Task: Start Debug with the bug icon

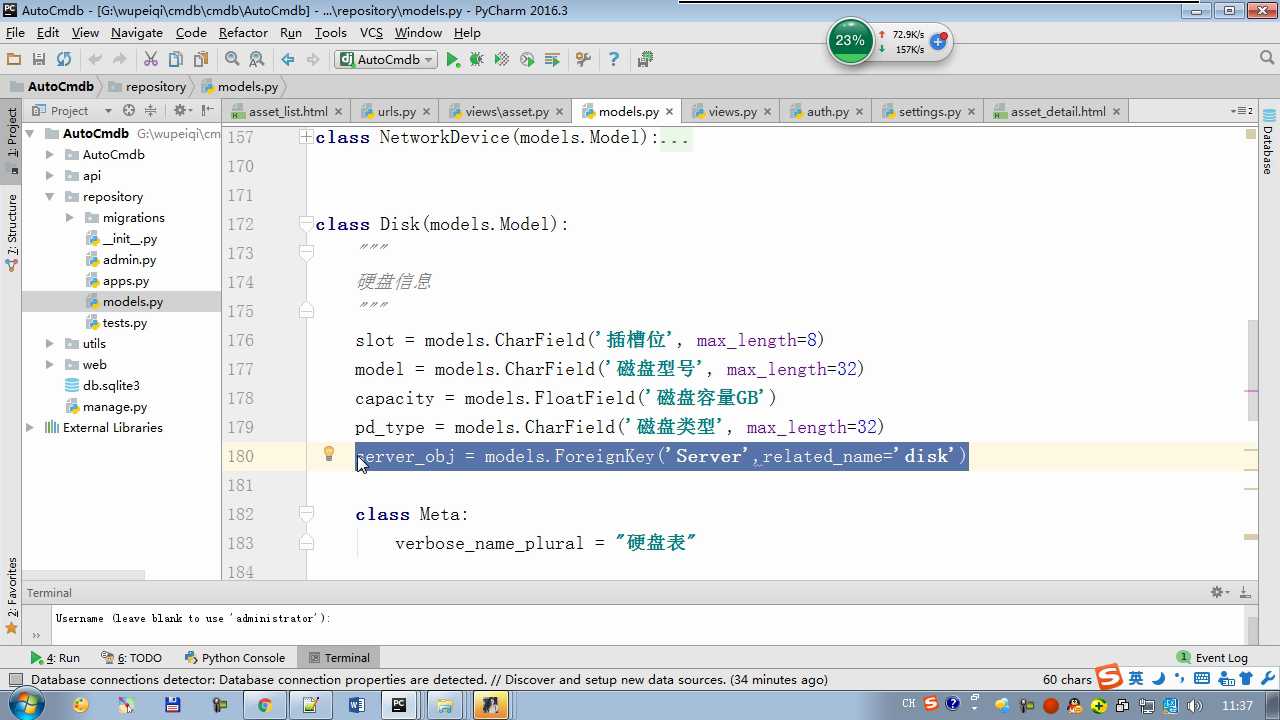Action: 477,60
